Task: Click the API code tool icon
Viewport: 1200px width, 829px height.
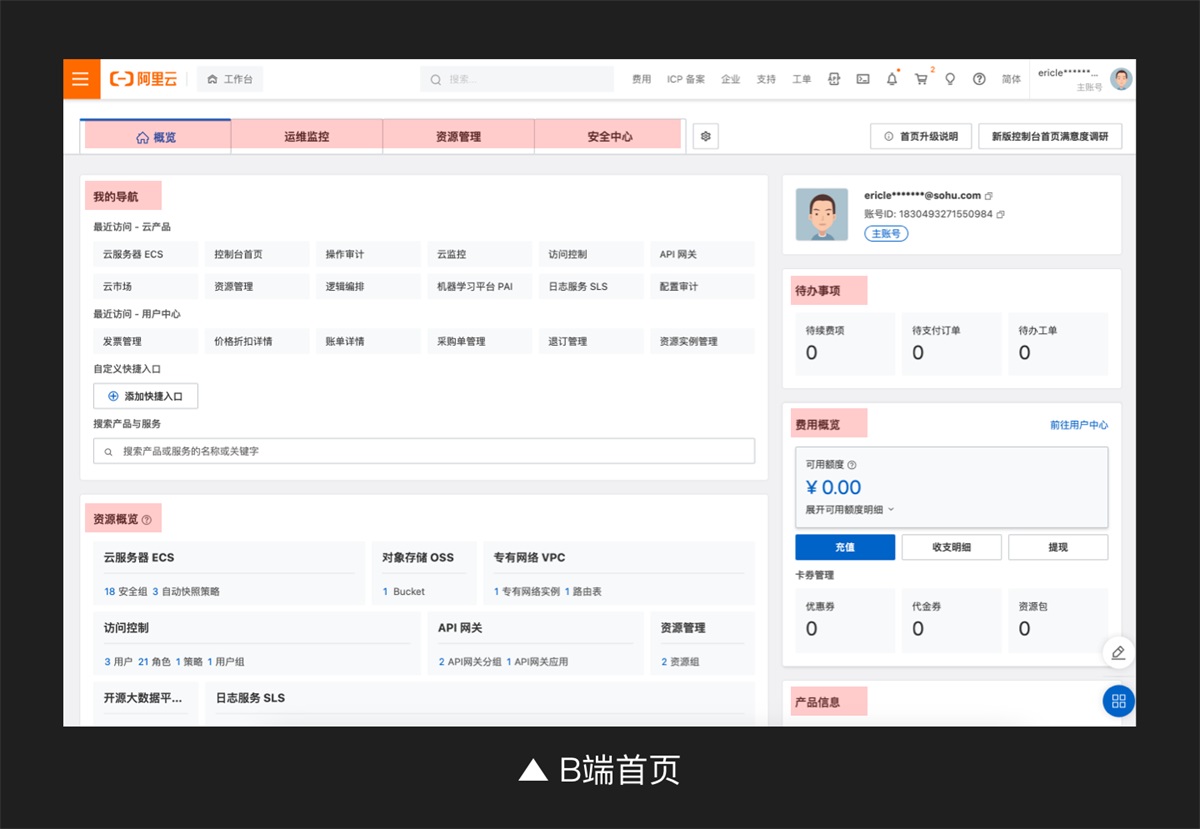Action: [x=834, y=79]
